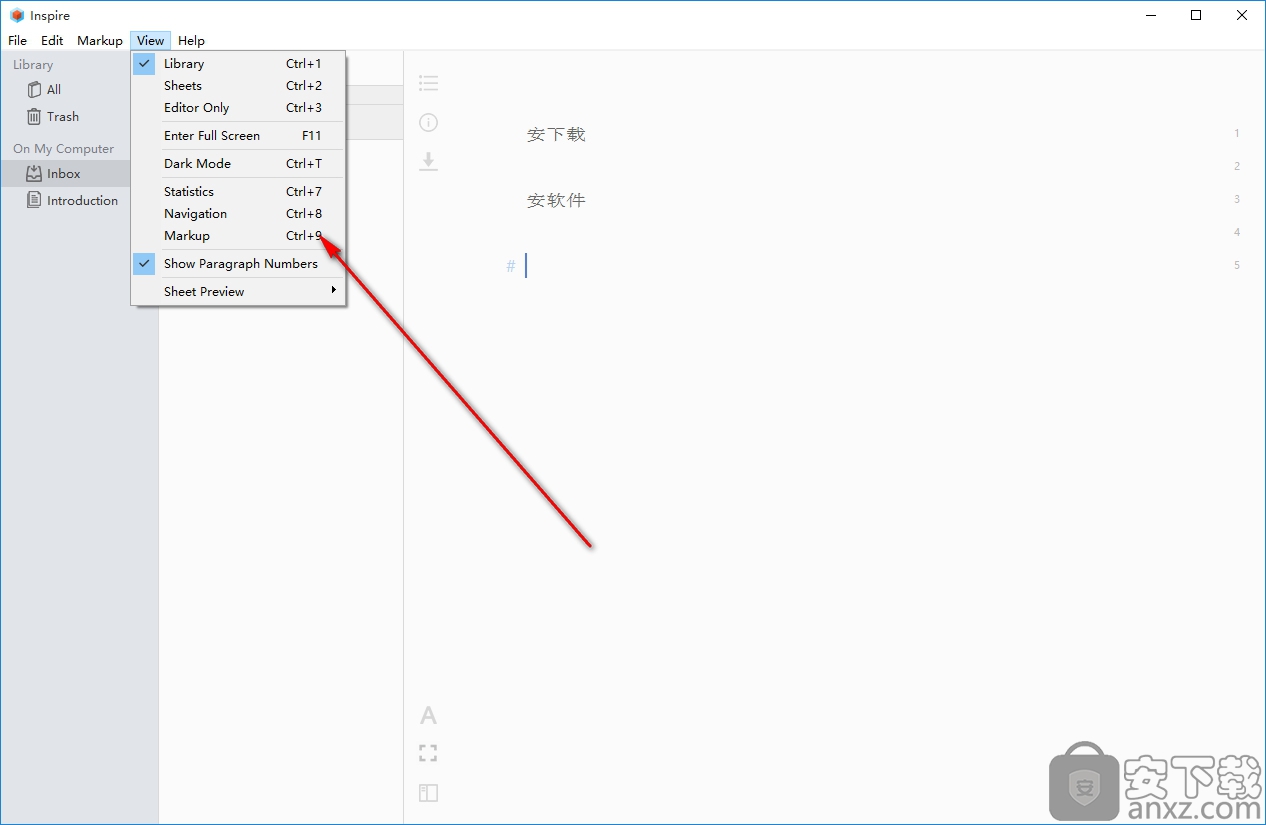Click the Introduction sheet icon

[x=34, y=200]
